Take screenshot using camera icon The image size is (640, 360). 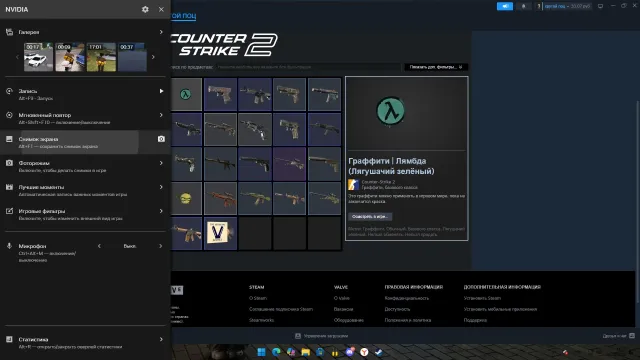[x=161, y=139]
